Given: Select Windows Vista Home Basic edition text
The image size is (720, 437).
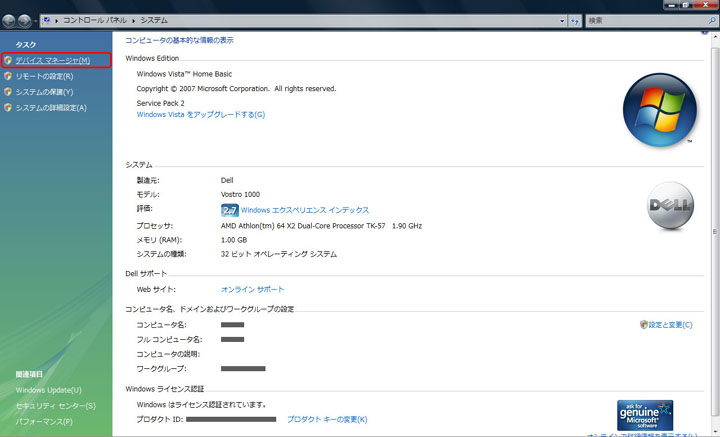Looking at the screenshot, I should click(184, 74).
